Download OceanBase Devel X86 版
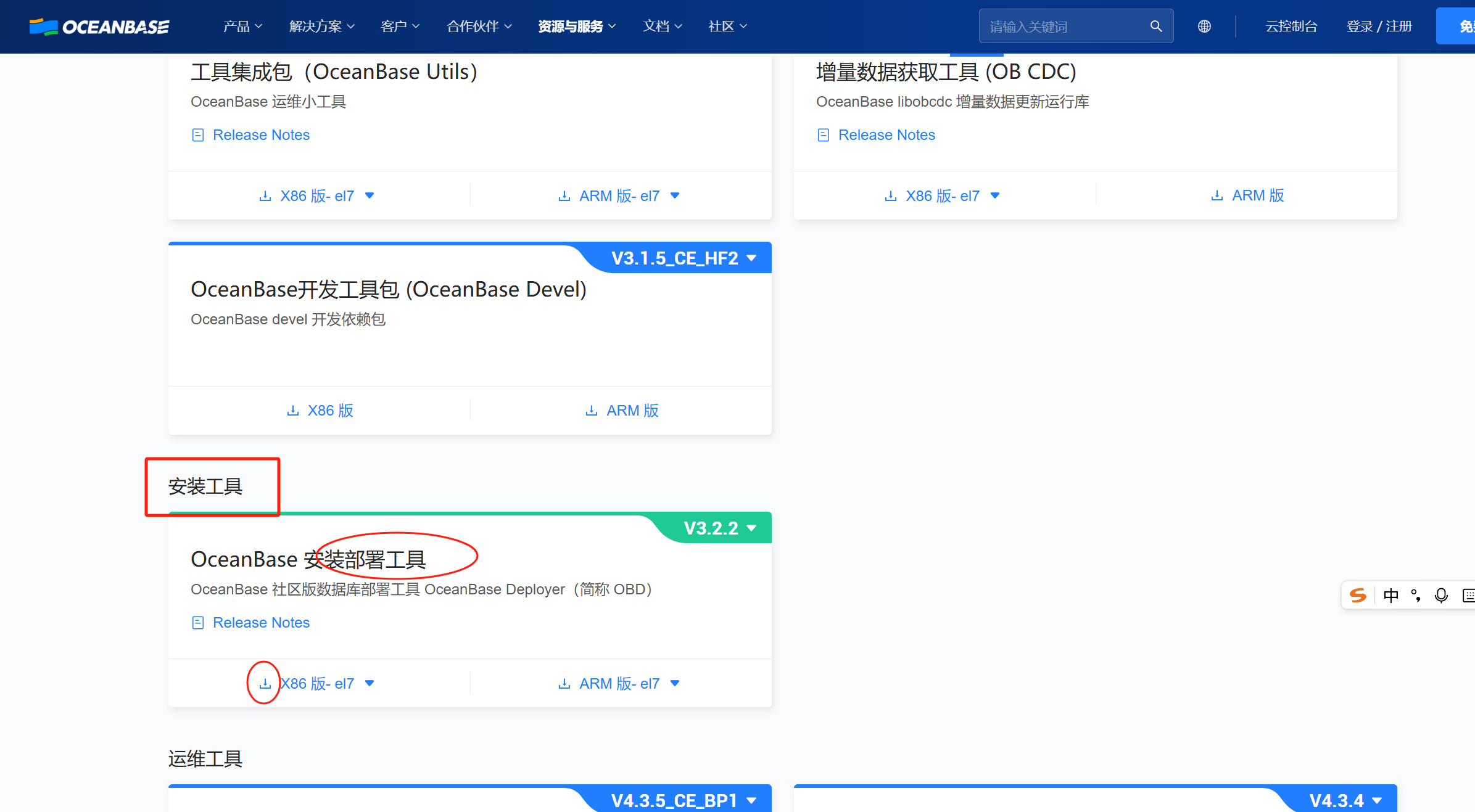 point(320,411)
